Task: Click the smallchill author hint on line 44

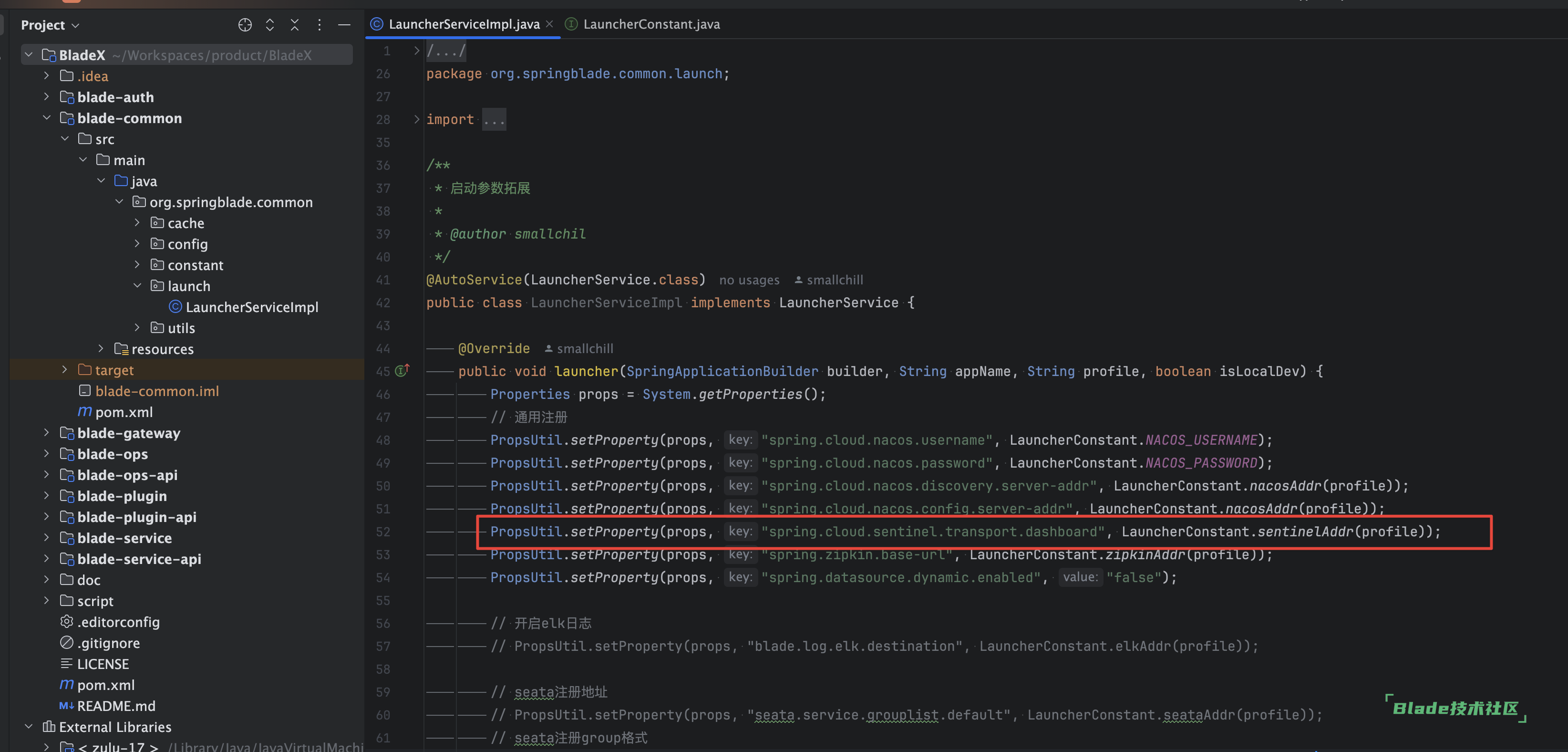Action: coord(579,348)
